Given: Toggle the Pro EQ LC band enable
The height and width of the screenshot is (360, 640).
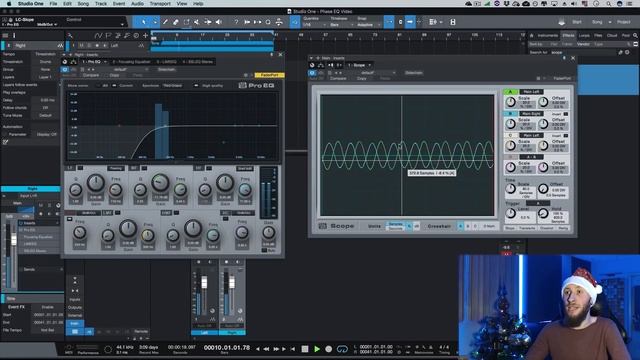Looking at the screenshot, I should click(69, 219).
